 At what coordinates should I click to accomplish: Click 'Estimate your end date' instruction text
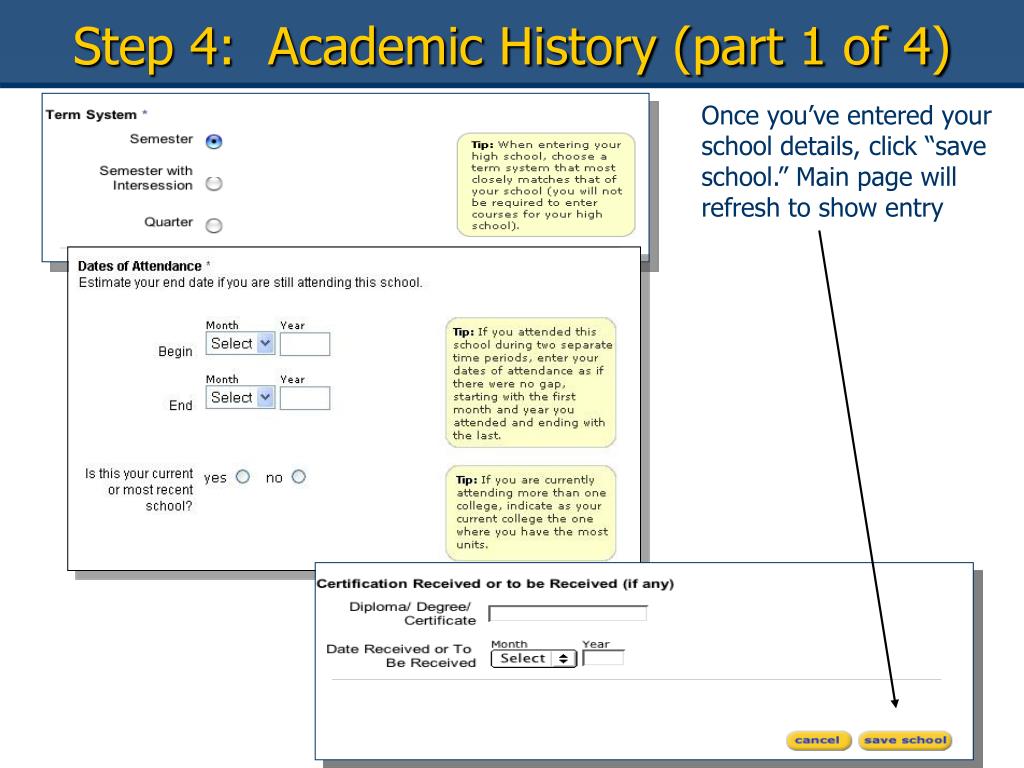pos(250,283)
